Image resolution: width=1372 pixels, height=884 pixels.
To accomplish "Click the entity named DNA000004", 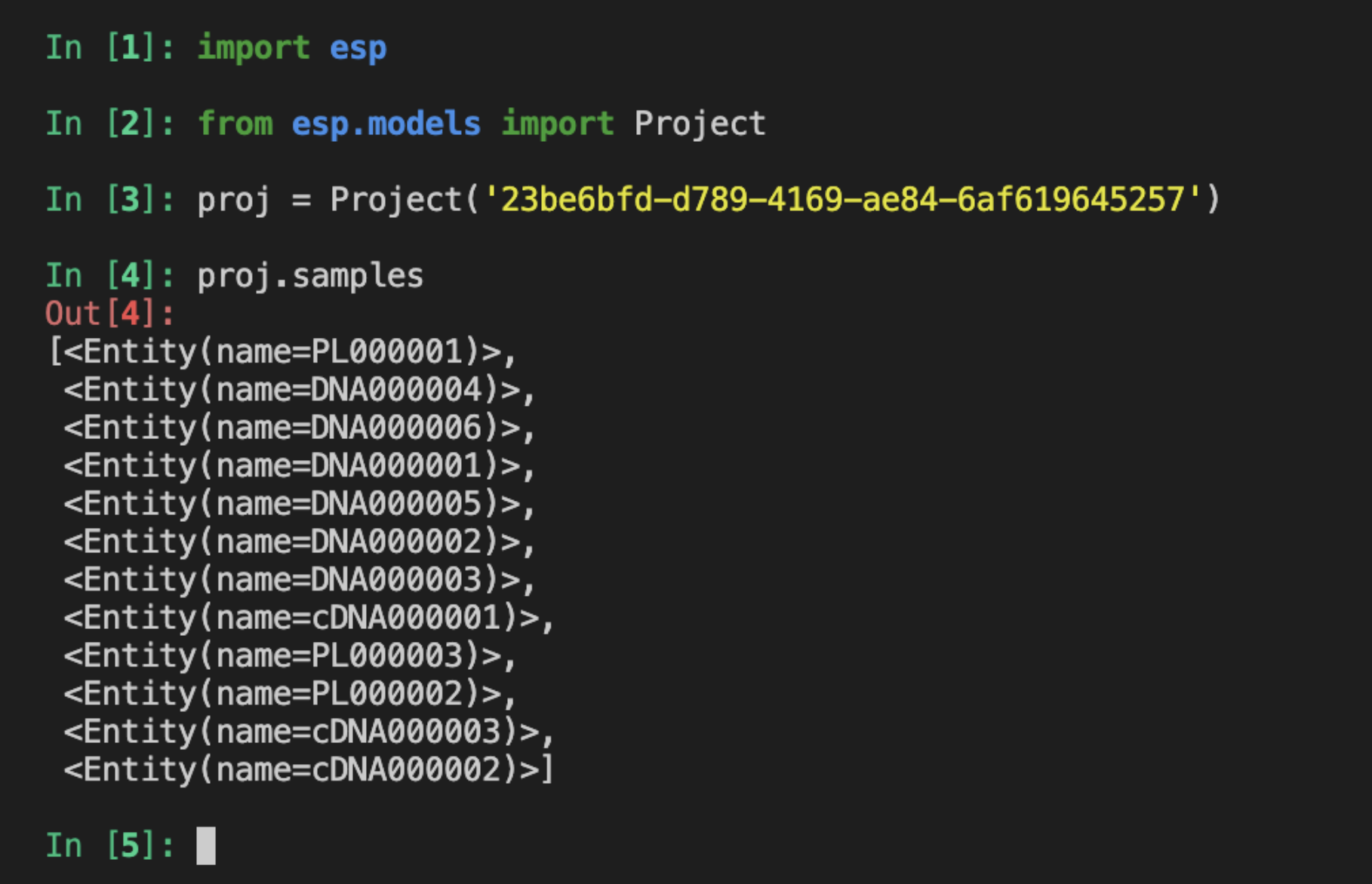I will click(300, 390).
